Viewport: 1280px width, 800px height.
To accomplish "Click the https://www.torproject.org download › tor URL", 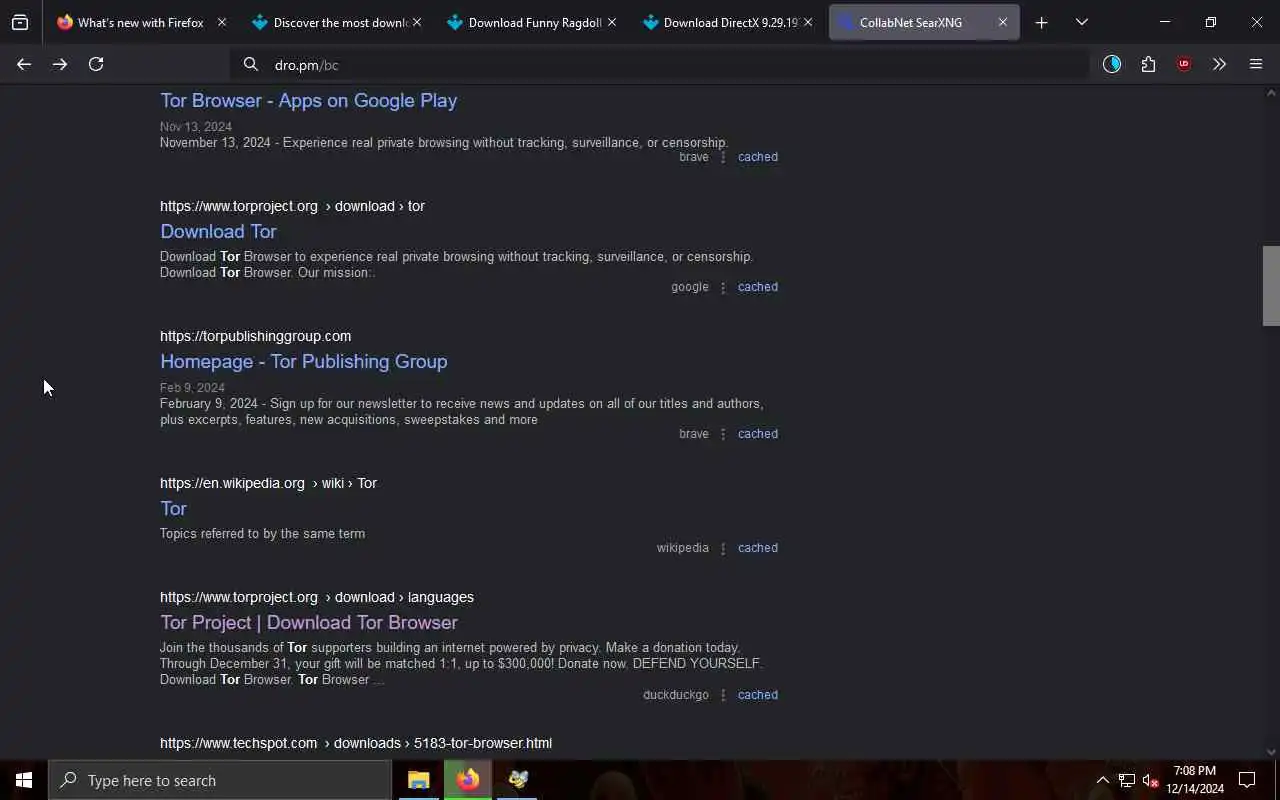I will click(292, 206).
